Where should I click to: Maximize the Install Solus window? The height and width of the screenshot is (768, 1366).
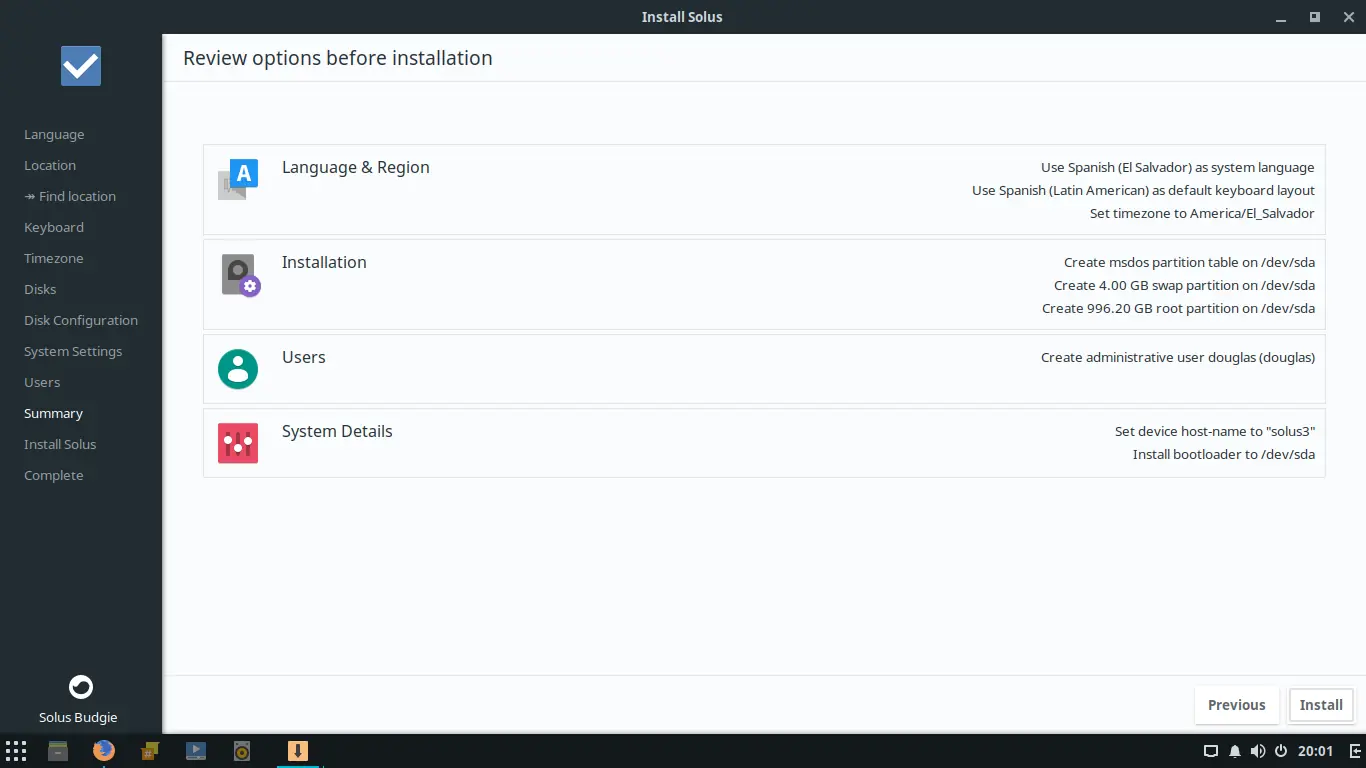pyautogui.click(x=1315, y=17)
